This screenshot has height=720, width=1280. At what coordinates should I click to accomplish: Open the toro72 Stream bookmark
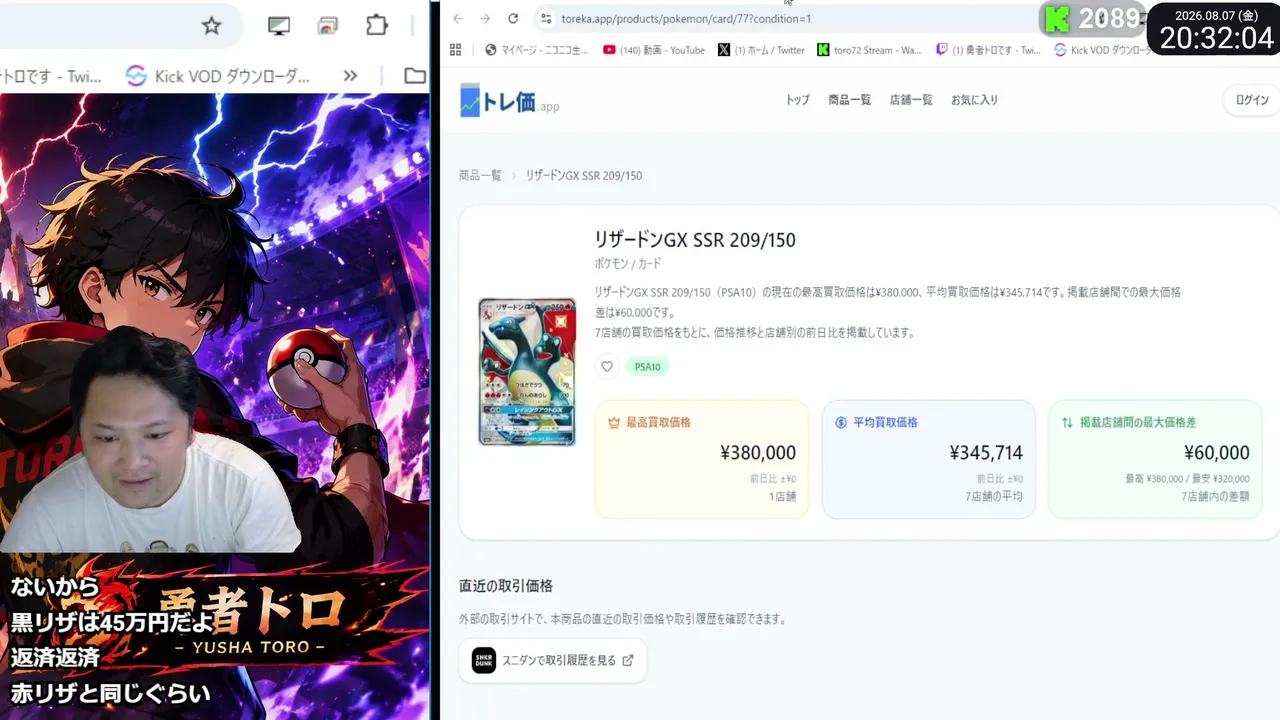click(869, 50)
